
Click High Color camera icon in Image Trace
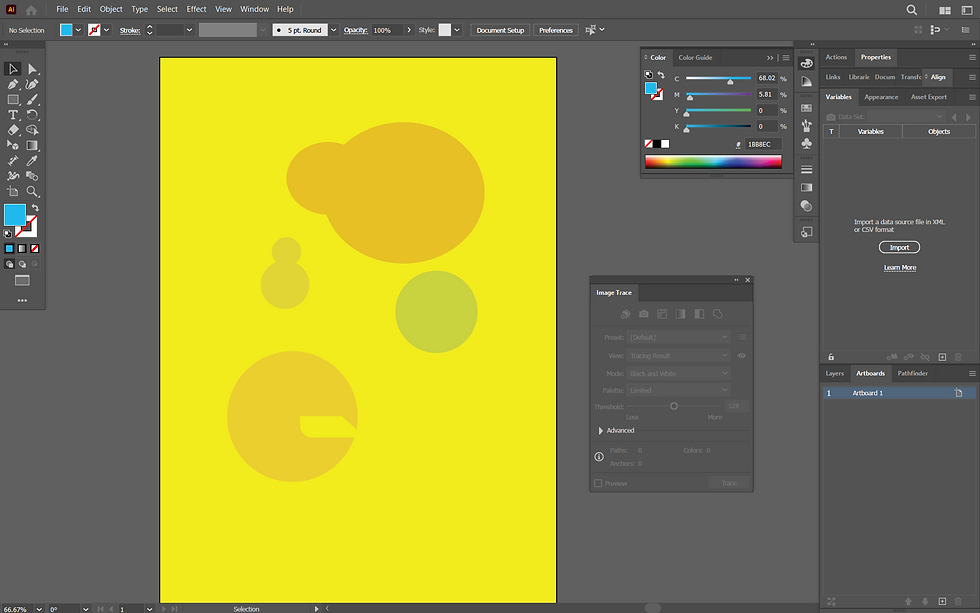pos(644,314)
